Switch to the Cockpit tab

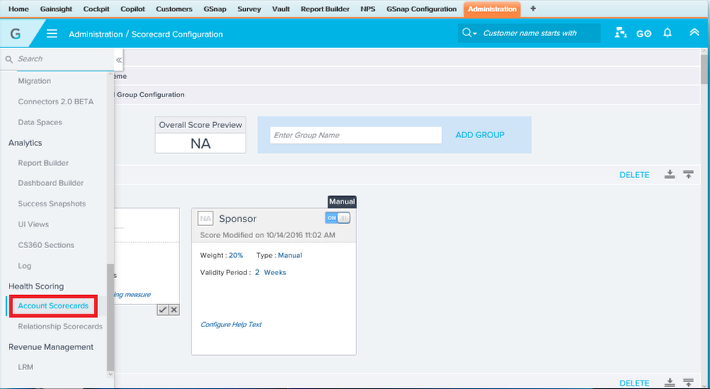pyautogui.click(x=96, y=9)
